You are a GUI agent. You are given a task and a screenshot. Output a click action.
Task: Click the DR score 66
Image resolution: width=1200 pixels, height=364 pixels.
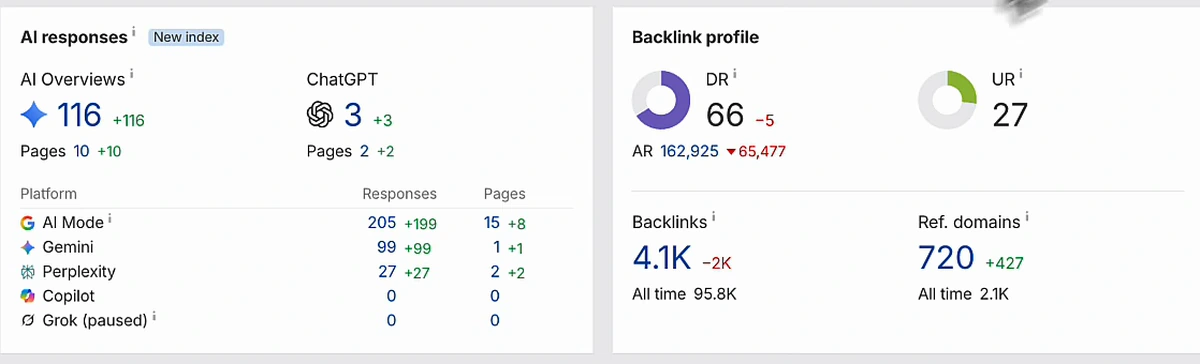point(725,116)
